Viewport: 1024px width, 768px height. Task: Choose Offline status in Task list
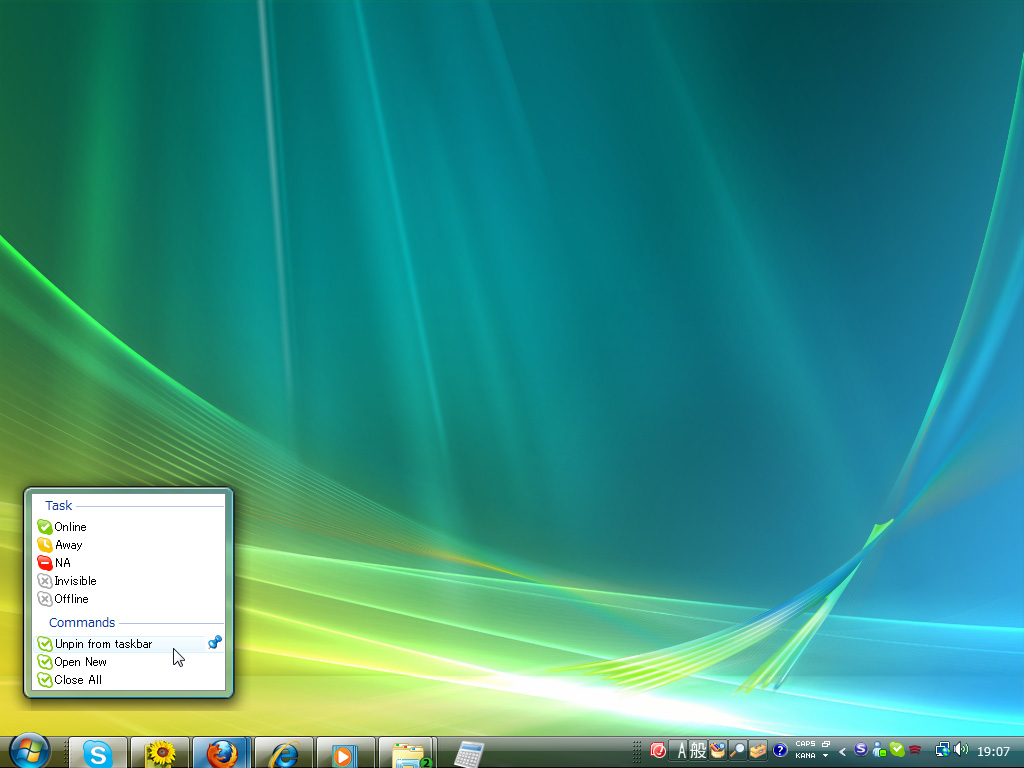point(129,599)
